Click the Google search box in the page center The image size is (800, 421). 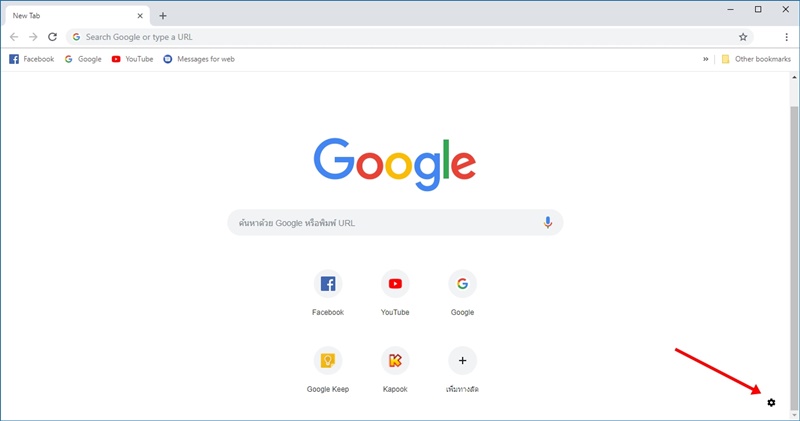click(395, 222)
